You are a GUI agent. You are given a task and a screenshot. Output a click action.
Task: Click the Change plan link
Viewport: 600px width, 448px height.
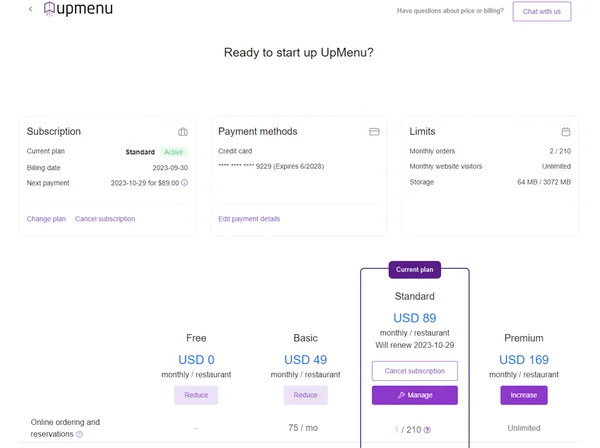46,219
